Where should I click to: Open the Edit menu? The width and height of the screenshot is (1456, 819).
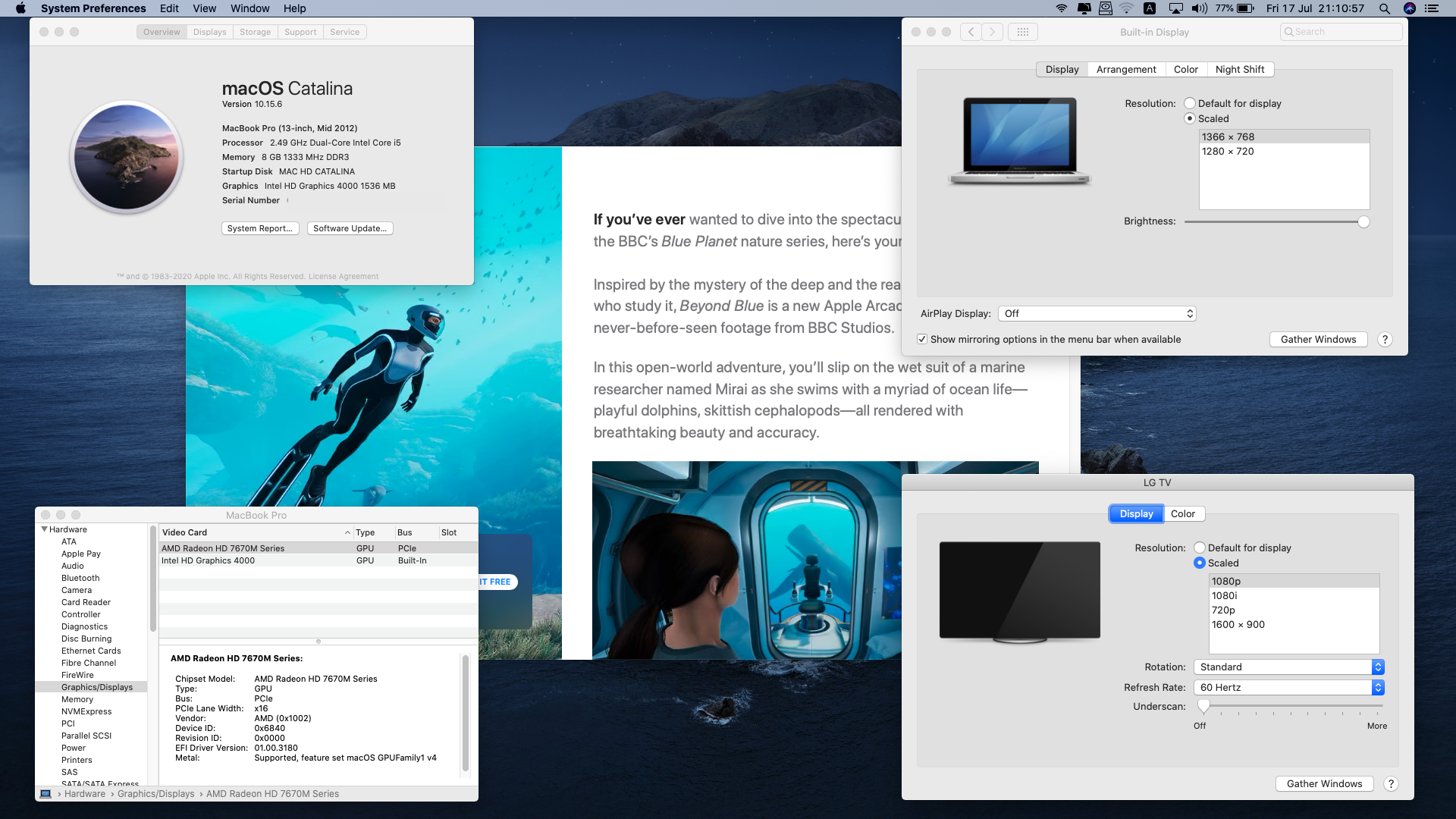coord(169,8)
